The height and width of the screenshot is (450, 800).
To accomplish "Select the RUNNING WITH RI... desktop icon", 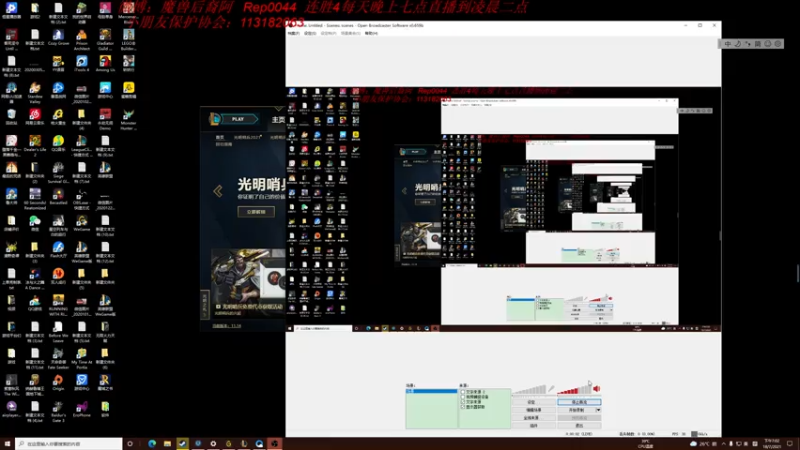I will point(58,305).
